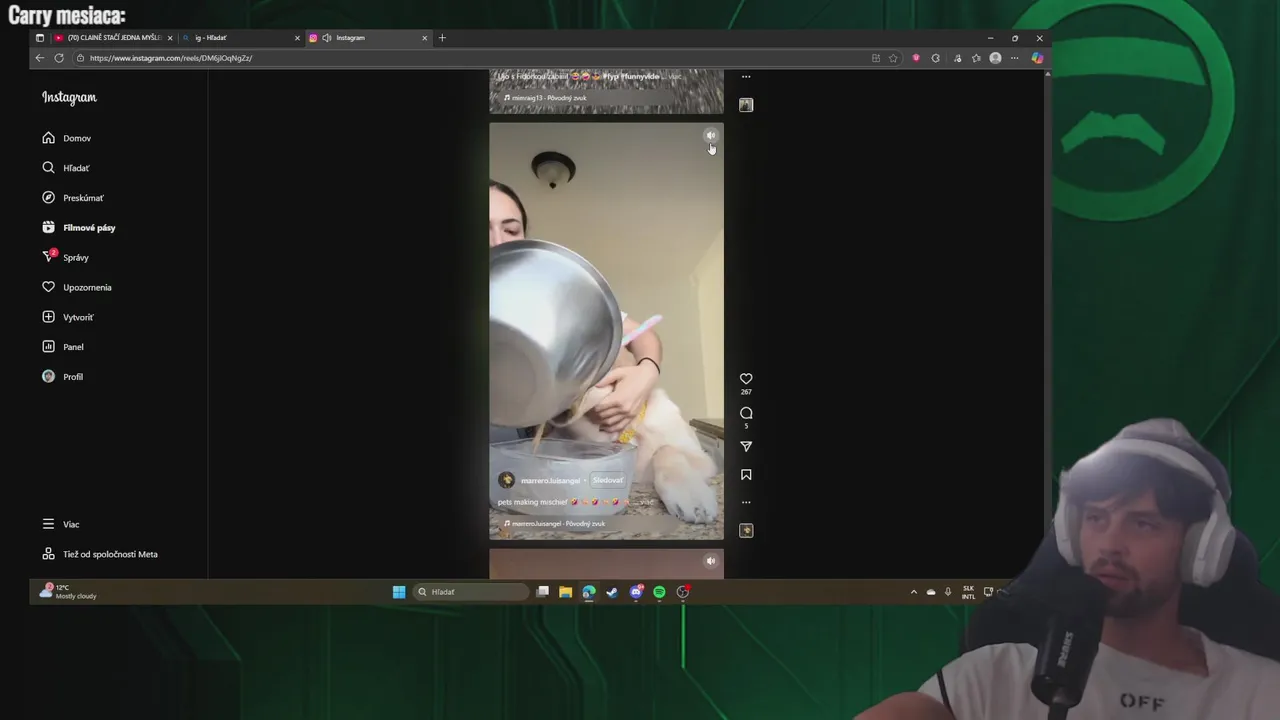
Task: Open Vytvoriť create post
Action: click(x=68, y=317)
